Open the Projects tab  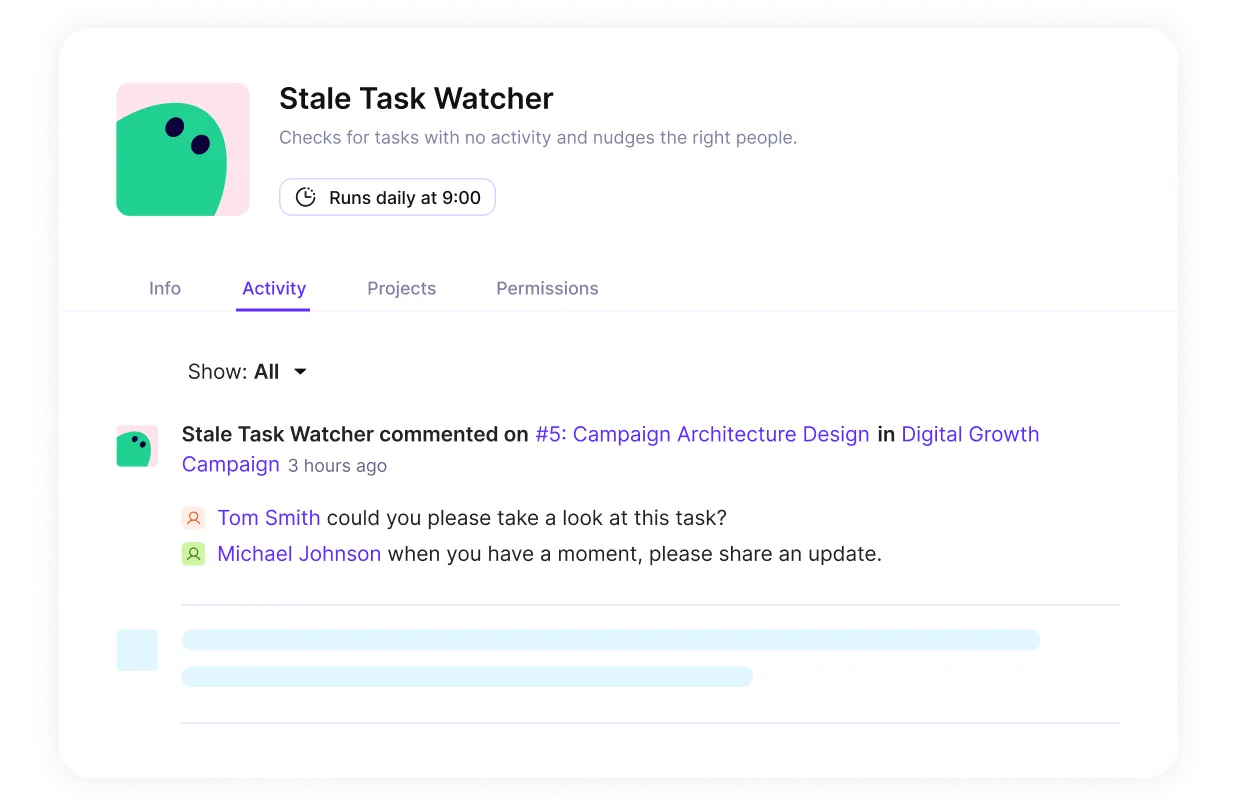pos(402,288)
